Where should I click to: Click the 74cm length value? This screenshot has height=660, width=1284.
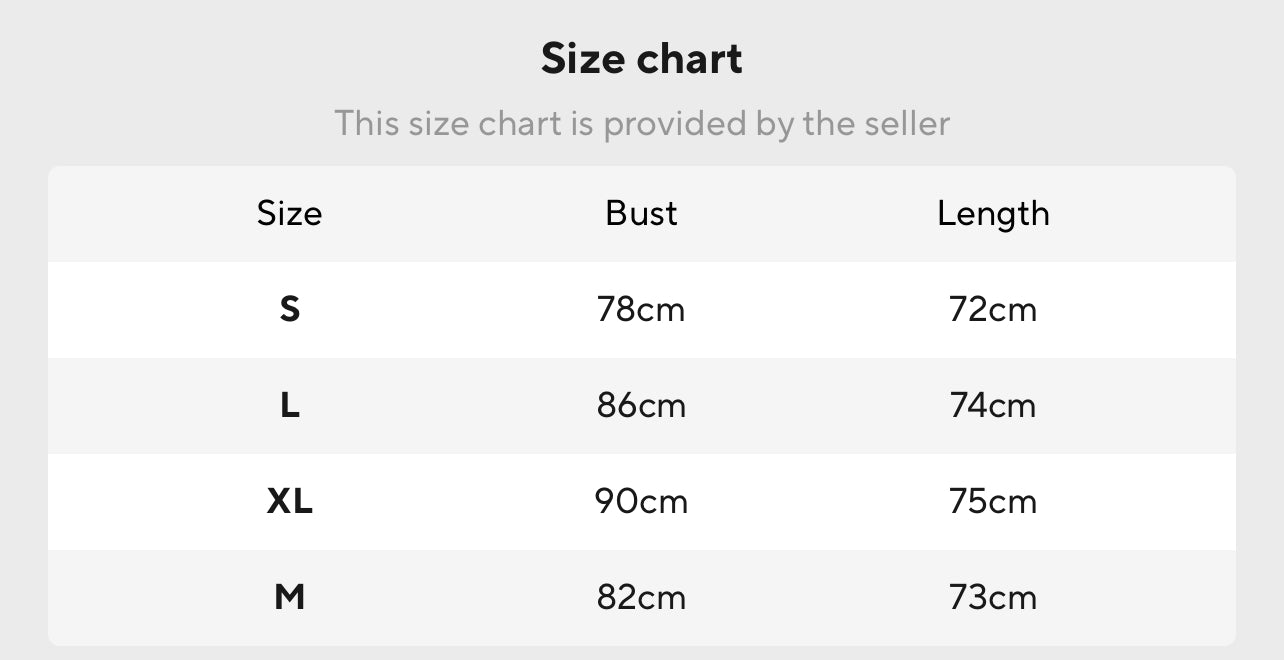click(993, 405)
